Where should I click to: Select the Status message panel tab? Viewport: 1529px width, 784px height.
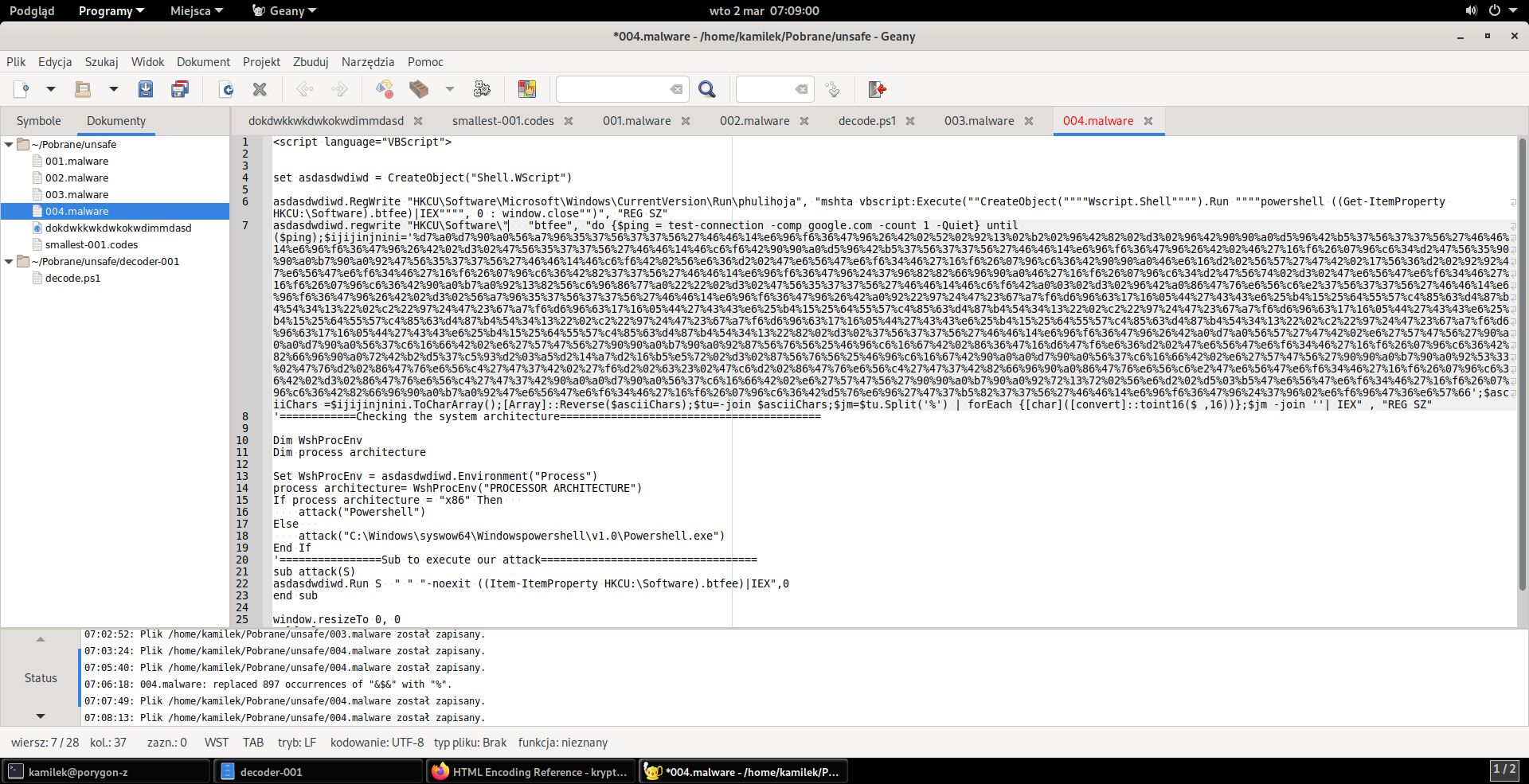click(x=41, y=678)
